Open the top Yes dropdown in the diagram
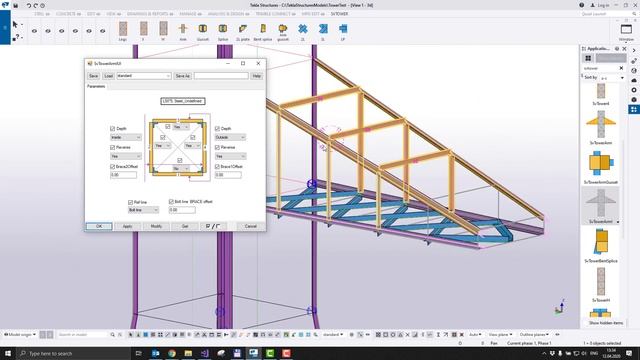Screen dimensions: 640x360 [x=181, y=127]
